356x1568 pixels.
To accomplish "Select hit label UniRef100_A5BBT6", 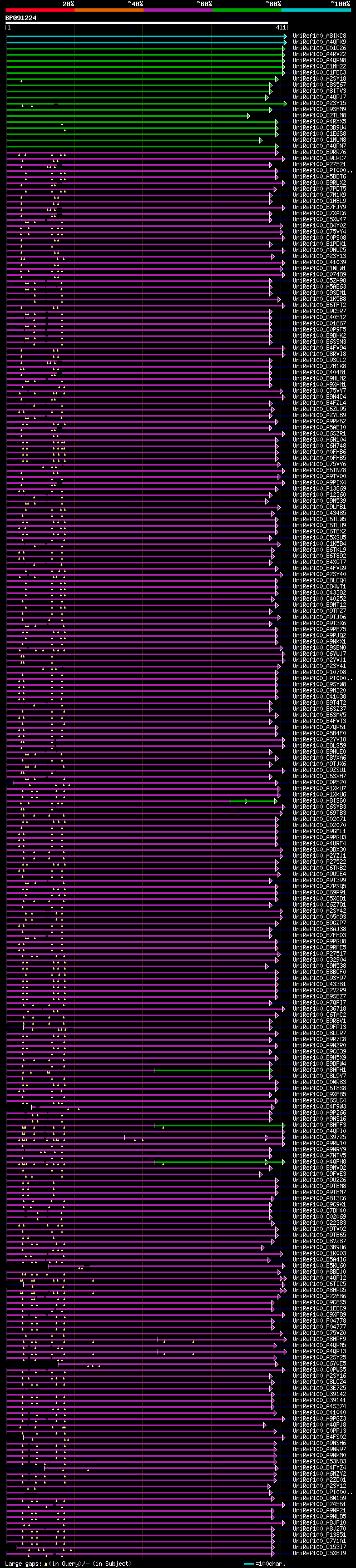I will click(319, 176).
